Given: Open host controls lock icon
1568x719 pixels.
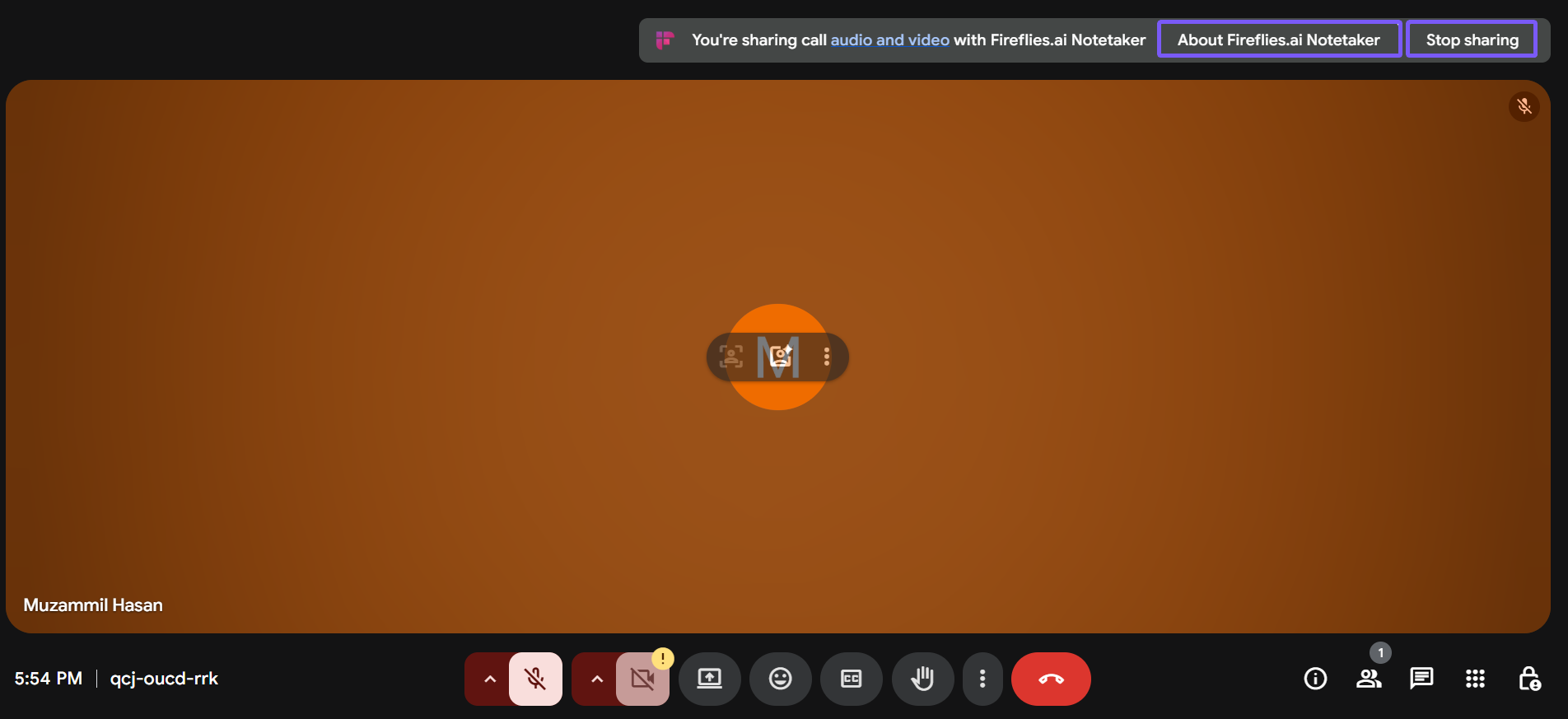Looking at the screenshot, I should (x=1529, y=679).
